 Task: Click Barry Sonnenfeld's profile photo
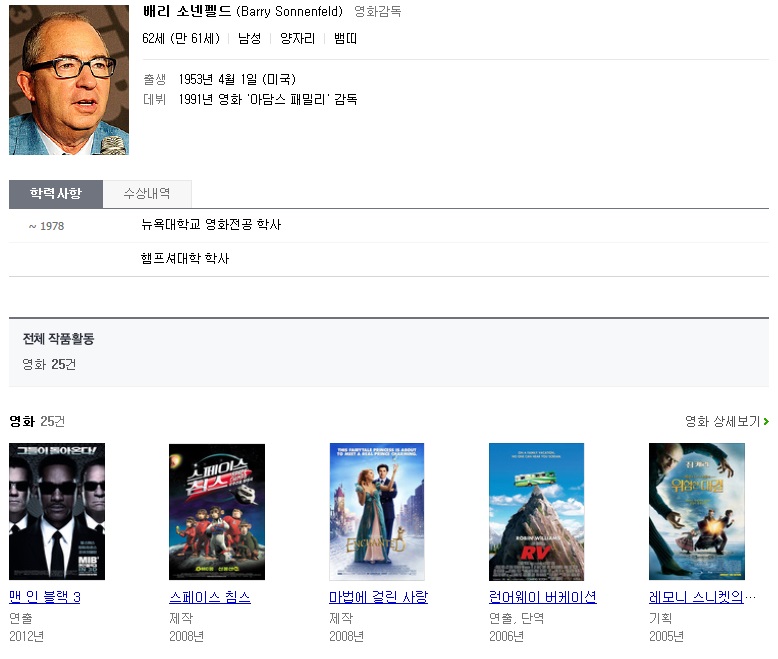pos(69,80)
